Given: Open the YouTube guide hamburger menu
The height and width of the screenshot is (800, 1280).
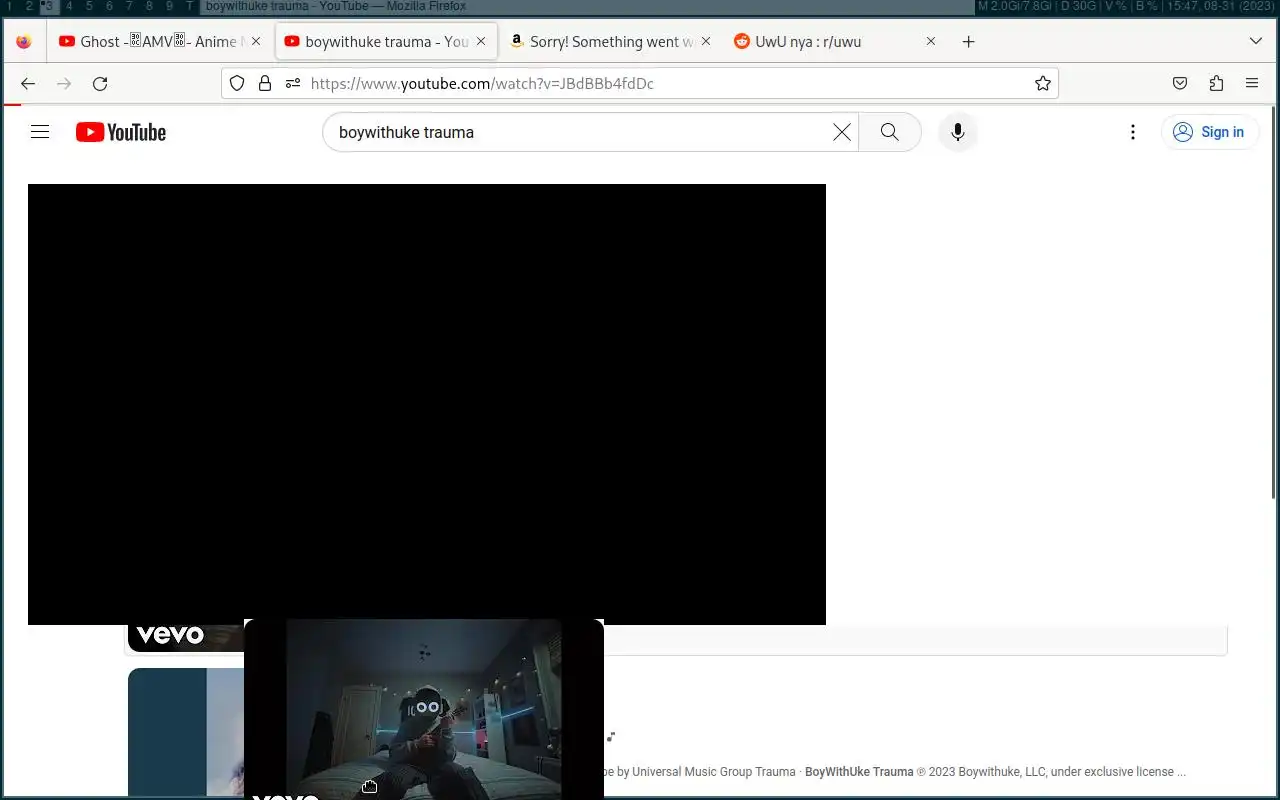Looking at the screenshot, I should 40,132.
